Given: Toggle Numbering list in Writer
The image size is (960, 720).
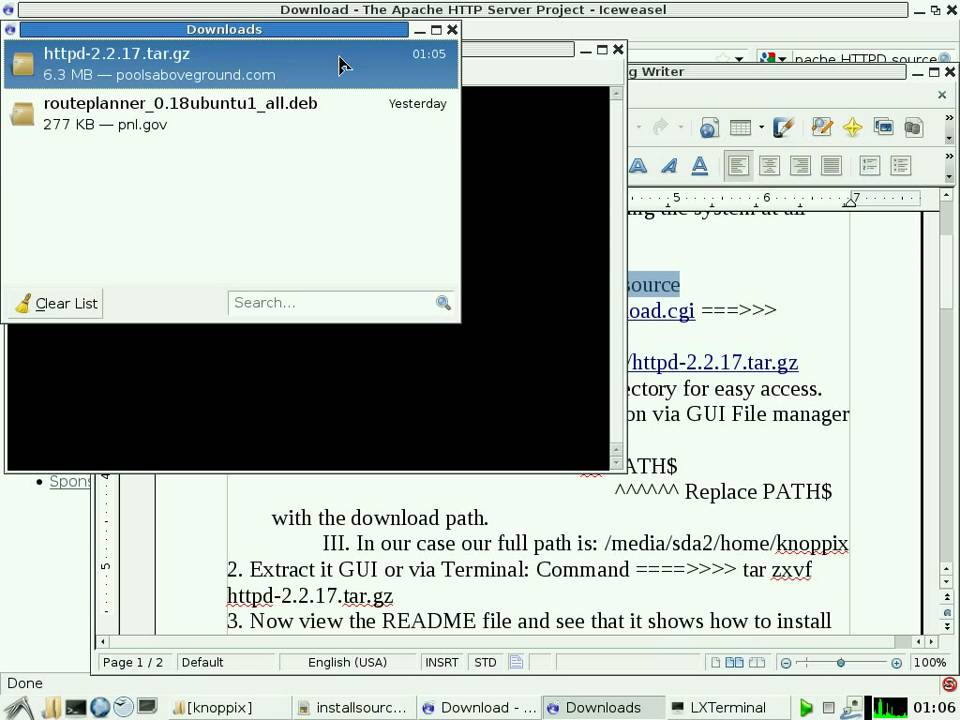Looking at the screenshot, I should pyautogui.click(x=869, y=165).
